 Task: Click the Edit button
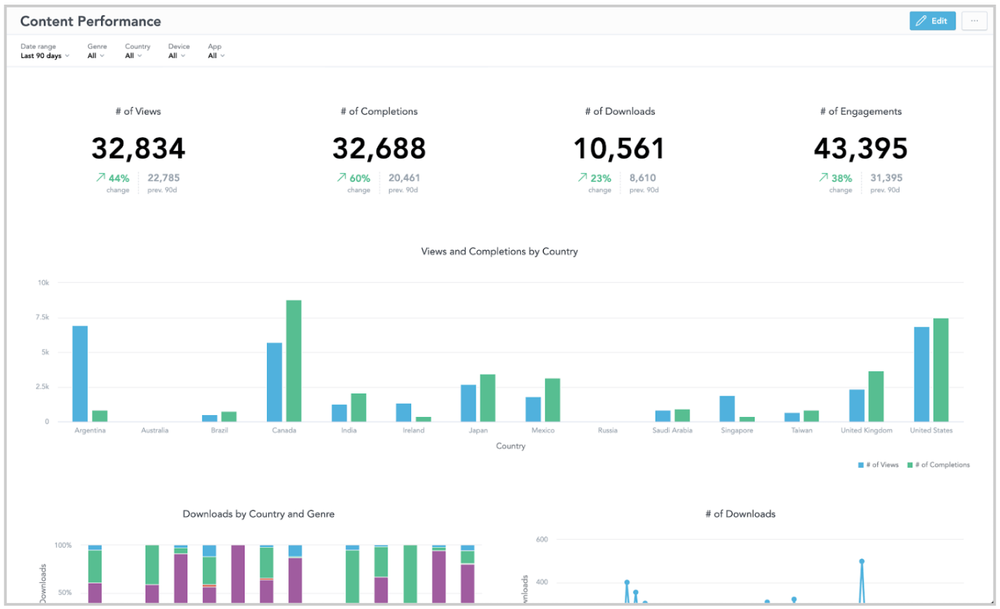932,21
